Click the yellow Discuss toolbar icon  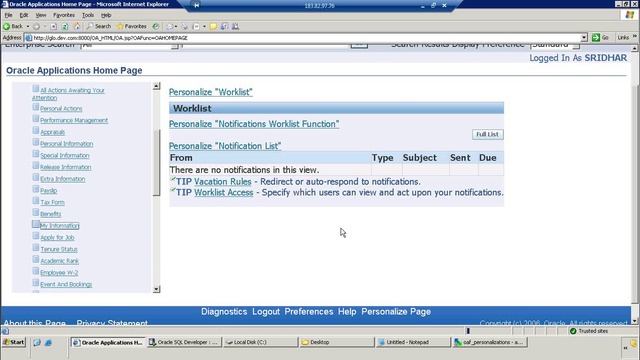(213, 26)
